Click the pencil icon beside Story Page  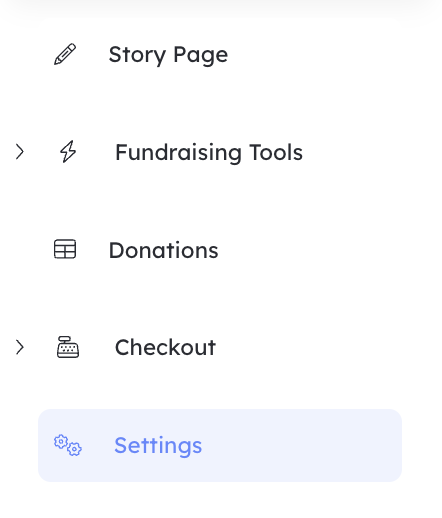65,54
